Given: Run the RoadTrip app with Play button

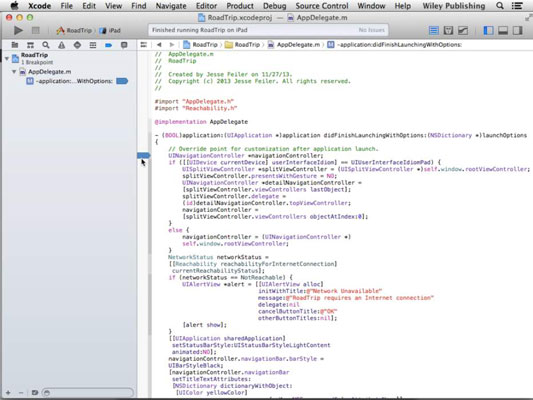Looking at the screenshot, I should coord(18,31).
